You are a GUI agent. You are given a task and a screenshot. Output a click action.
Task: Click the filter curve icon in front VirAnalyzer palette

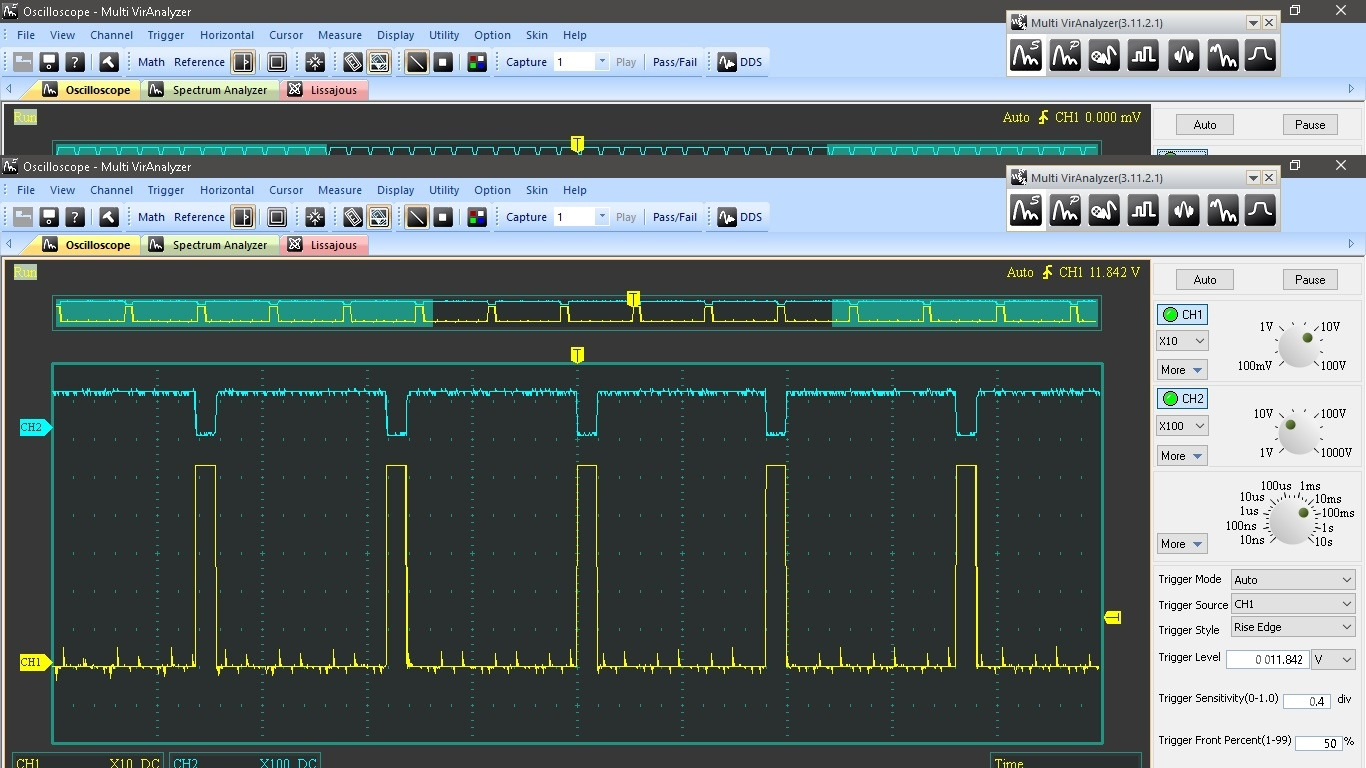1260,210
